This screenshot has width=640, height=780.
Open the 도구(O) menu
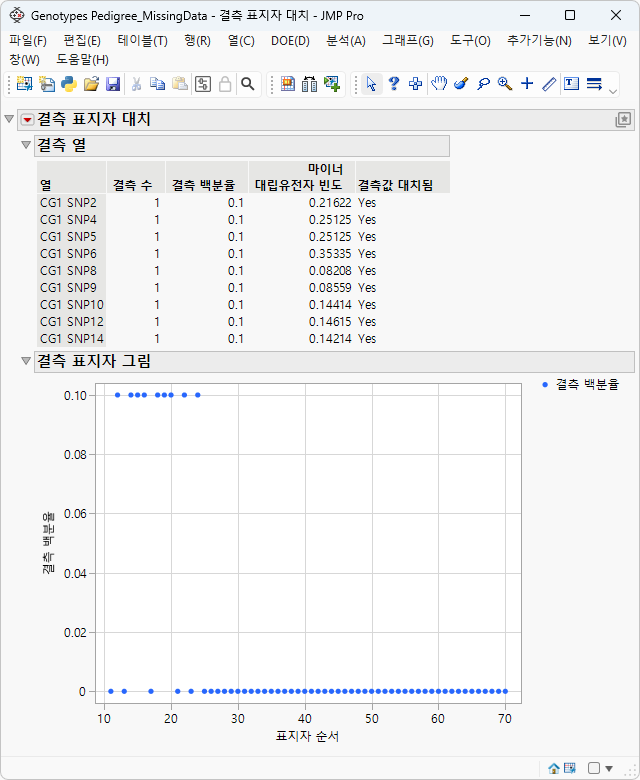click(x=470, y=41)
